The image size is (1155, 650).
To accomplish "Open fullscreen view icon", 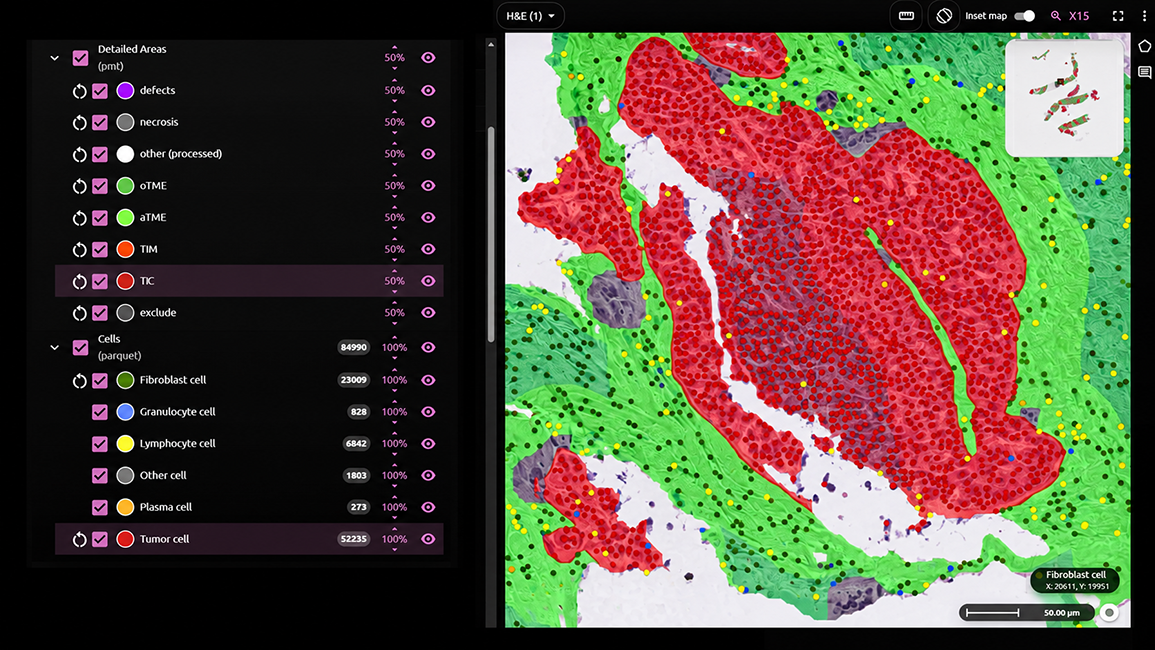I will pos(1118,15).
